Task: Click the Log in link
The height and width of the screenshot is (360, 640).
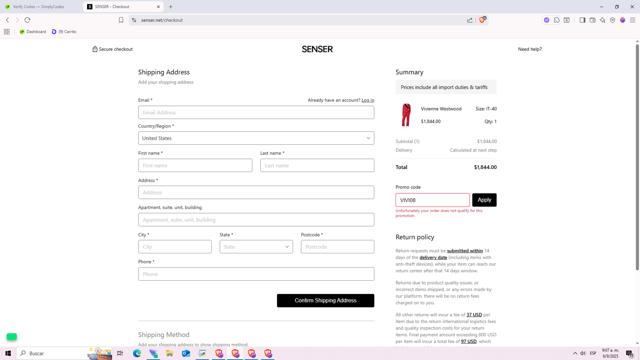Action: click(x=368, y=100)
